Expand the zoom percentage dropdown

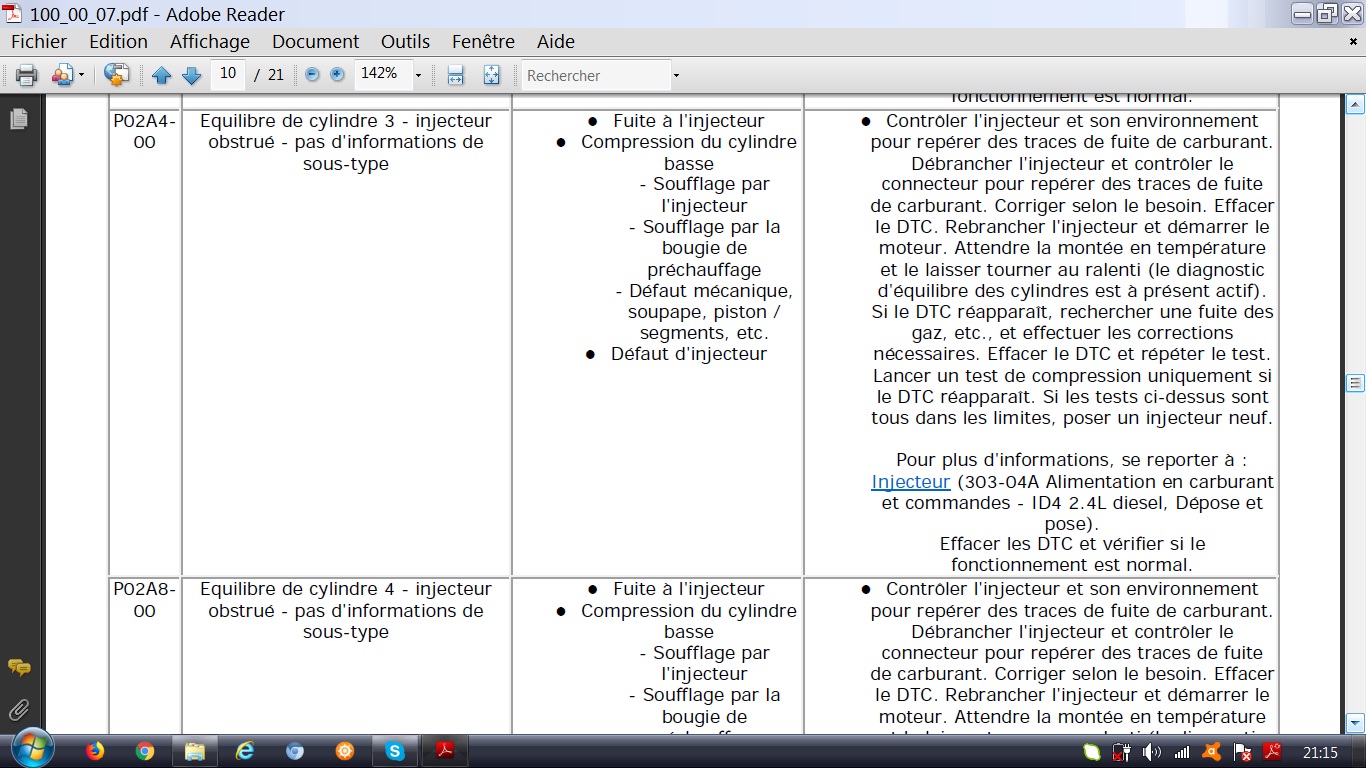(418, 76)
